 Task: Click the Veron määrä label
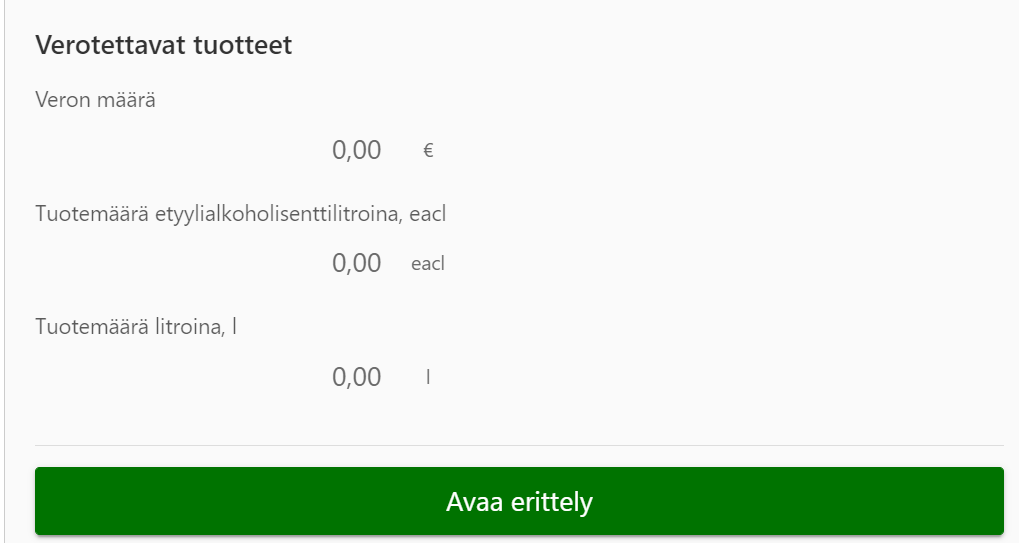(95, 100)
